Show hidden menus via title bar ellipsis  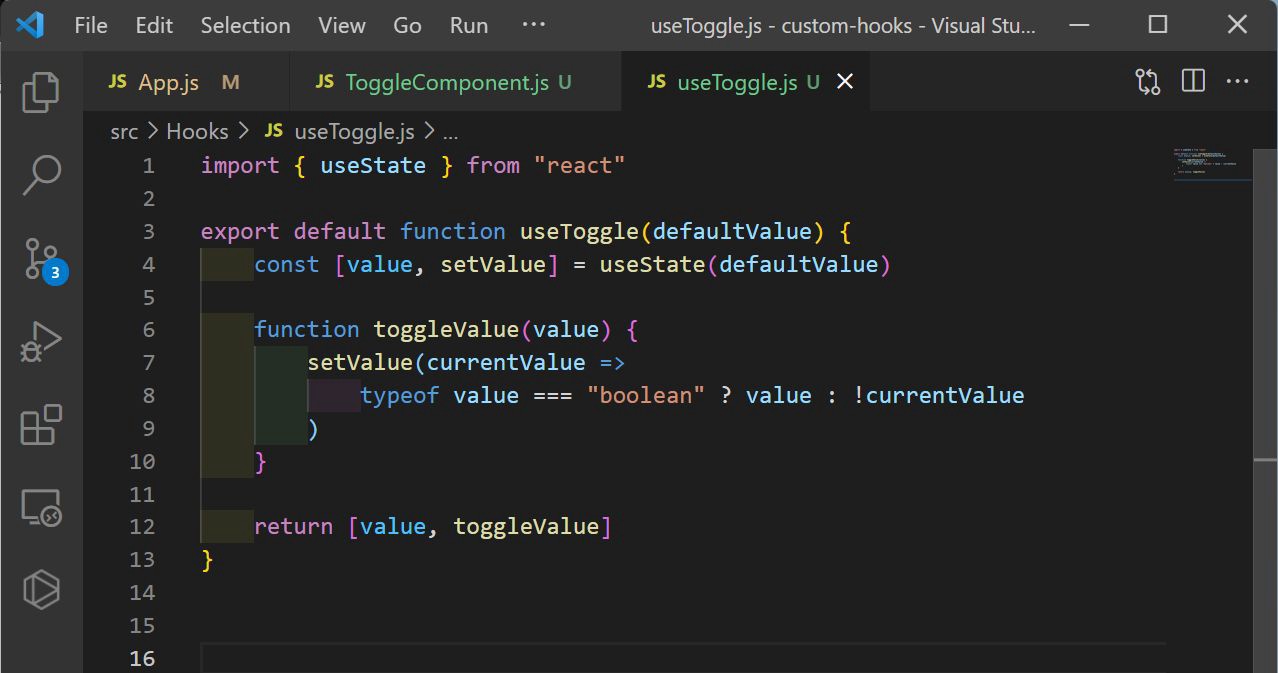(x=534, y=25)
